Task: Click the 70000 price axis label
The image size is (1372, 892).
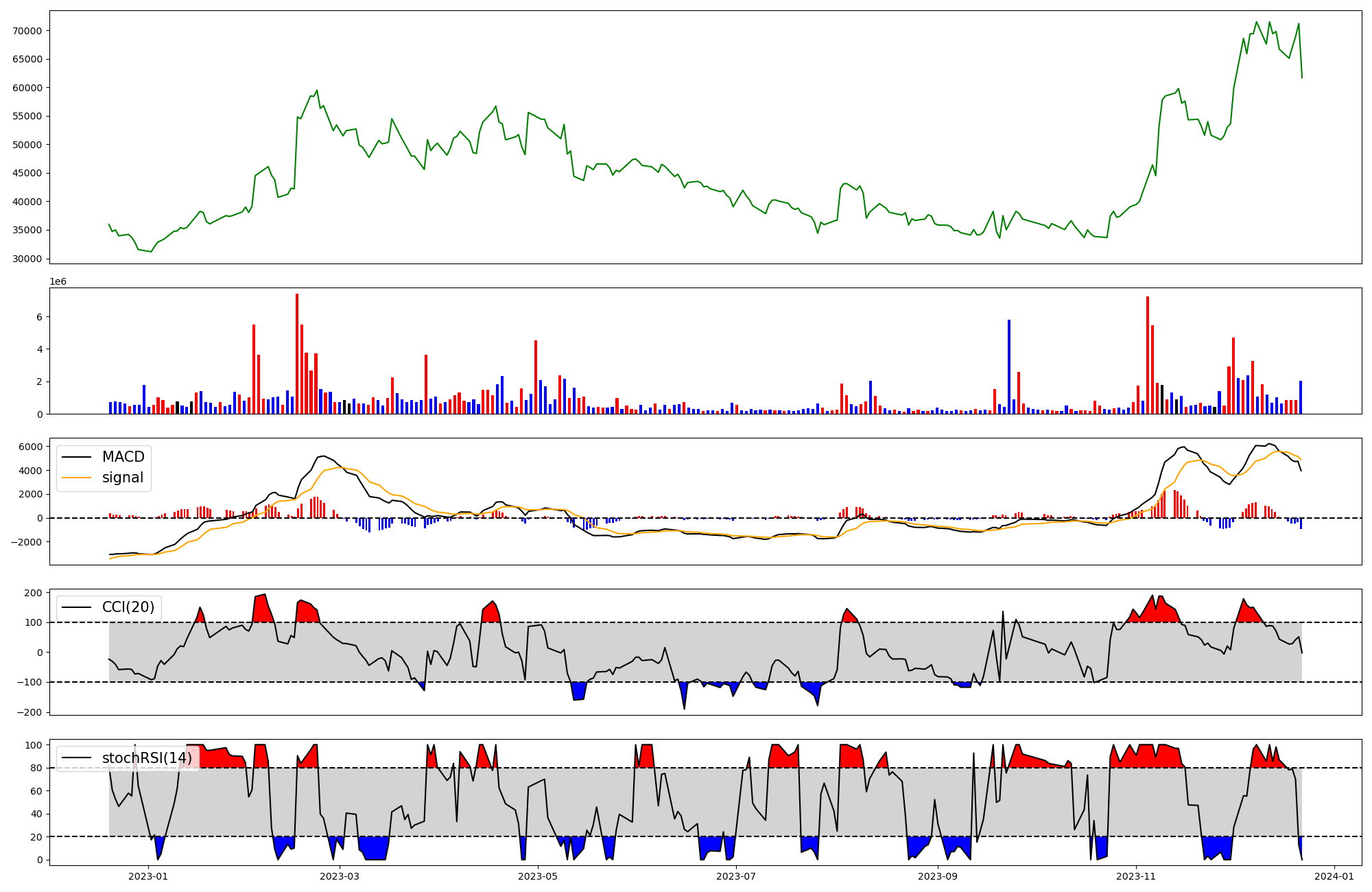Action: point(27,31)
